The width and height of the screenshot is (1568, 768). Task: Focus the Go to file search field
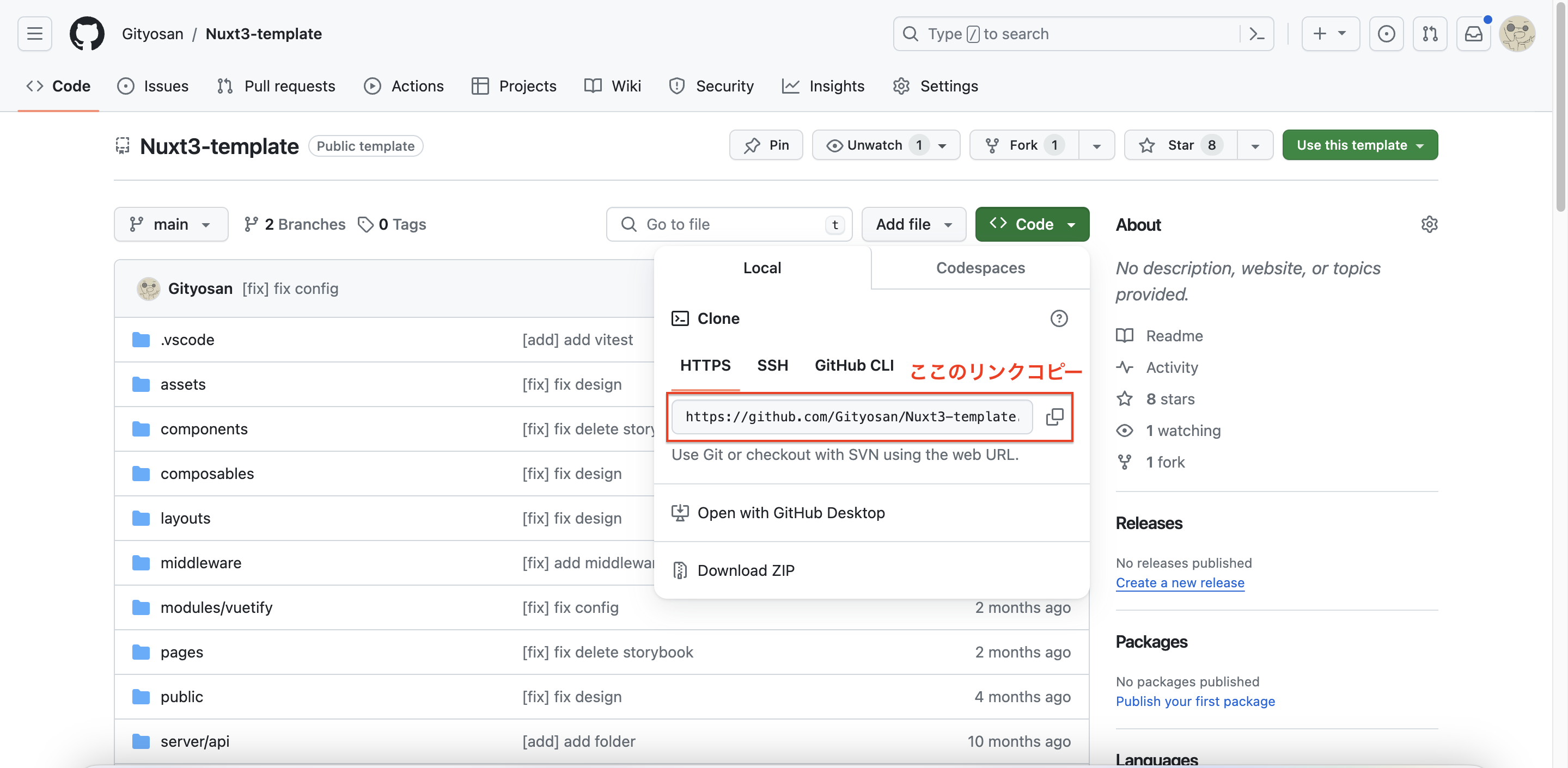coord(729,224)
